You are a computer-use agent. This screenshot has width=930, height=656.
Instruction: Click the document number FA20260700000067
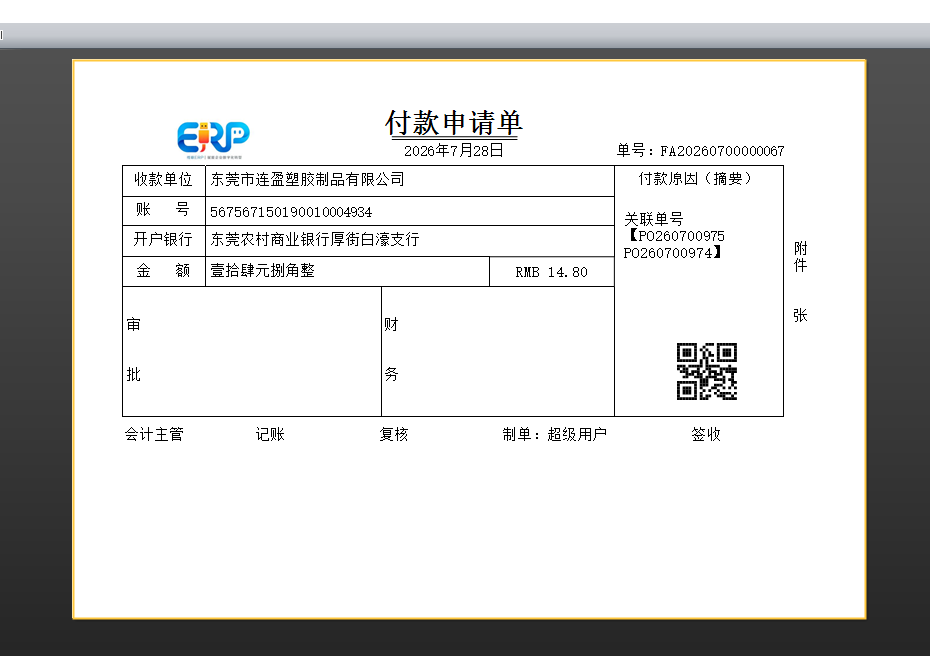pyautogui.click(x=722, y=151)
